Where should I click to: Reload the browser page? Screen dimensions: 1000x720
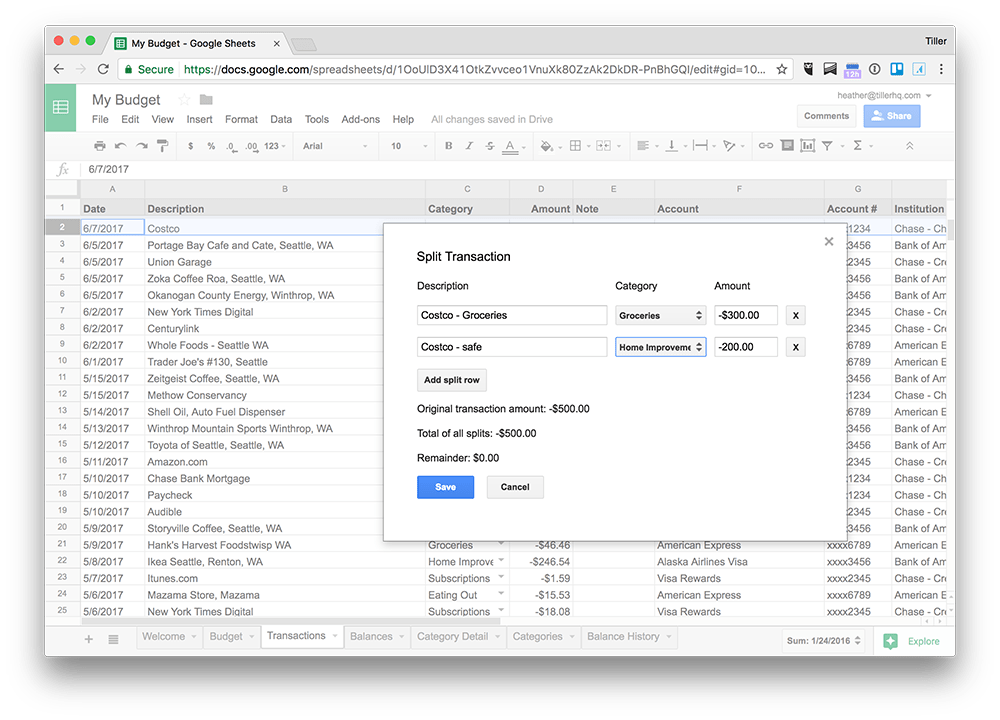tap(103, 69)
